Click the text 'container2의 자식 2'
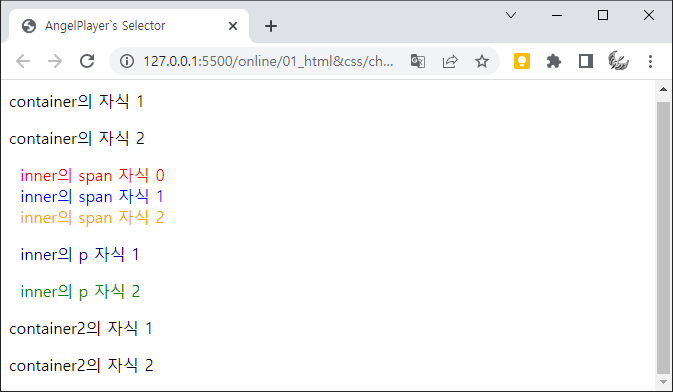The width and height of the screenshot is (673, 392). click(x=81, y=365)
